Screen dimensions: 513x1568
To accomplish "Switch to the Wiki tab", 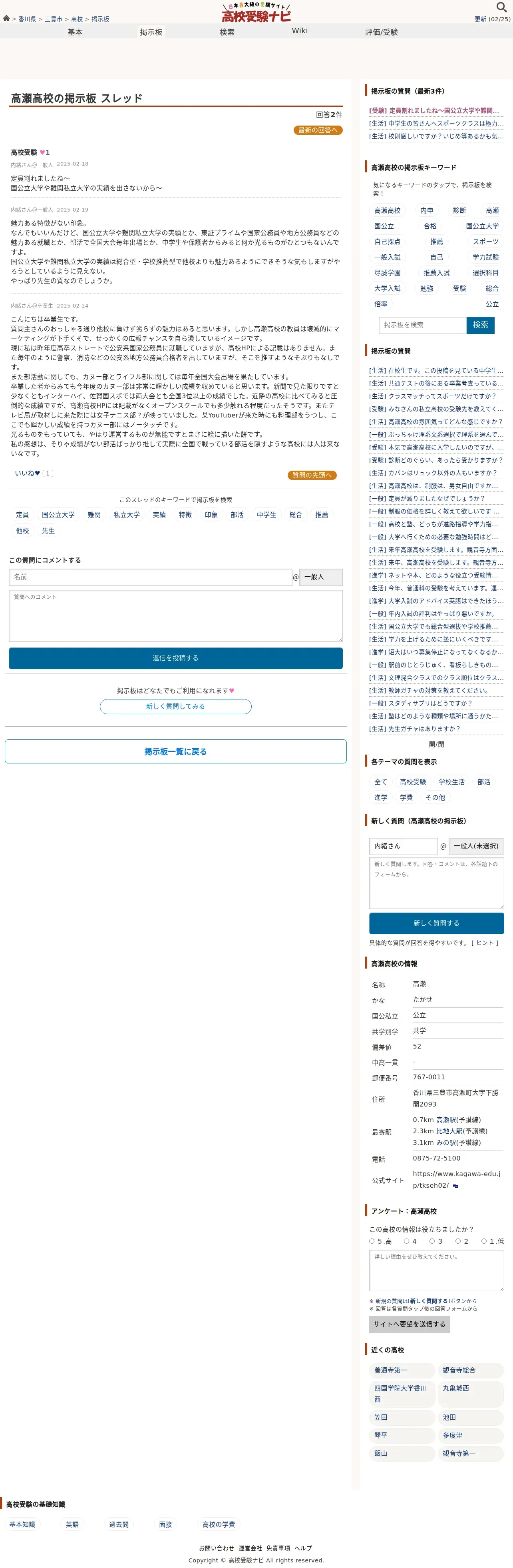I will coord(300,30).
